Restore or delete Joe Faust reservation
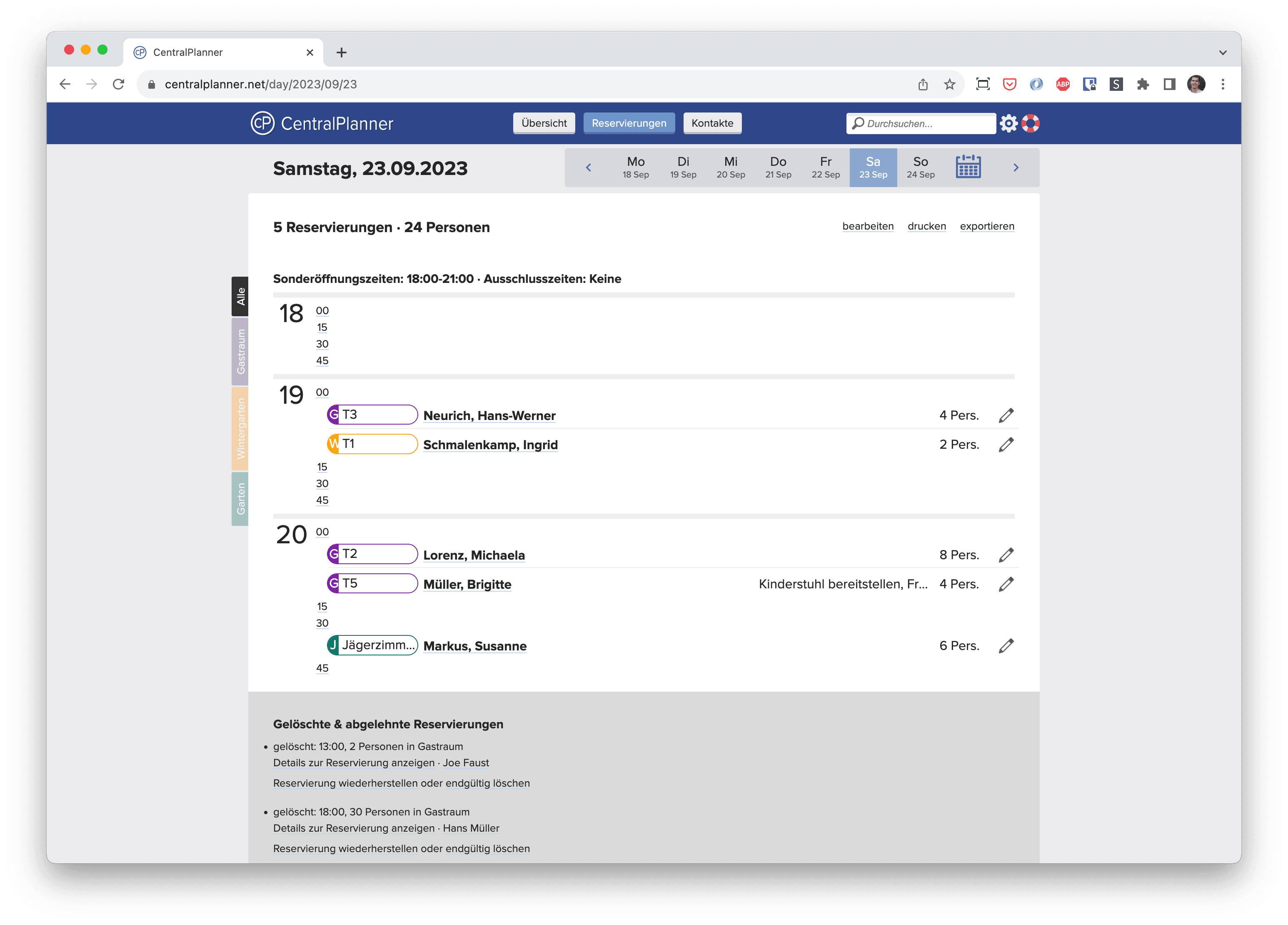 [401, 783]
